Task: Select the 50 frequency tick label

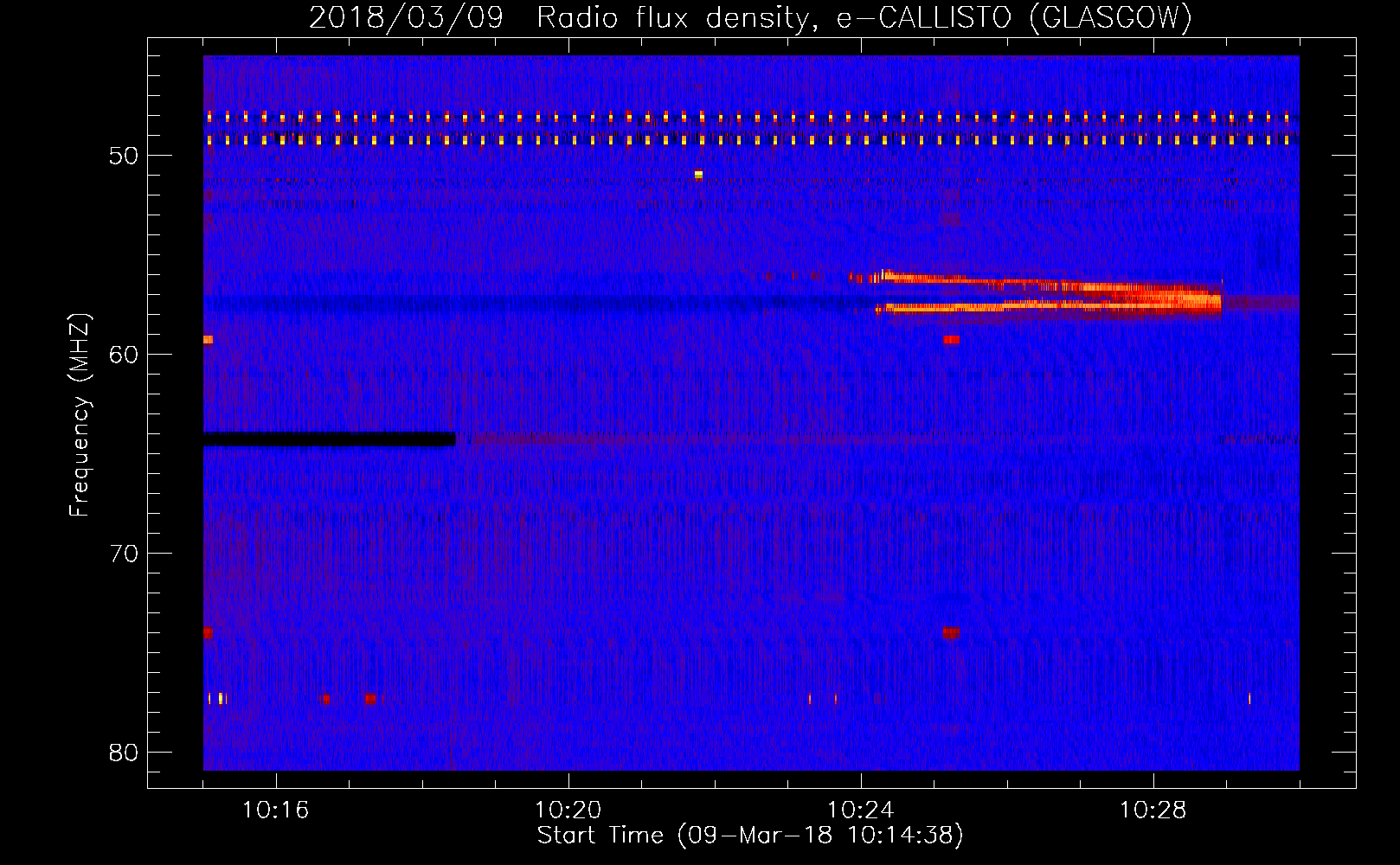Action: [125, 156]
